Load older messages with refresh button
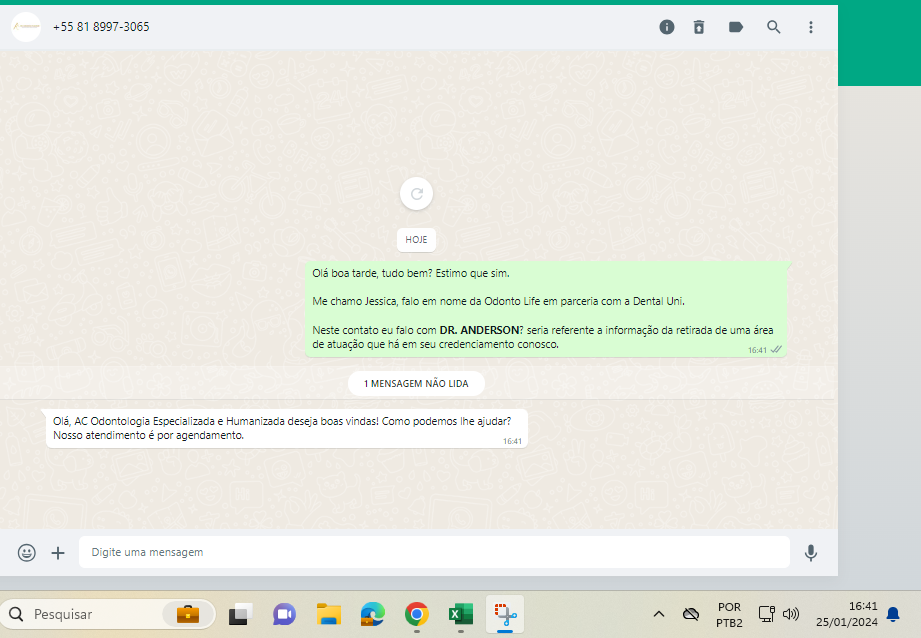 pyautogui.click(x=416, y=194)
